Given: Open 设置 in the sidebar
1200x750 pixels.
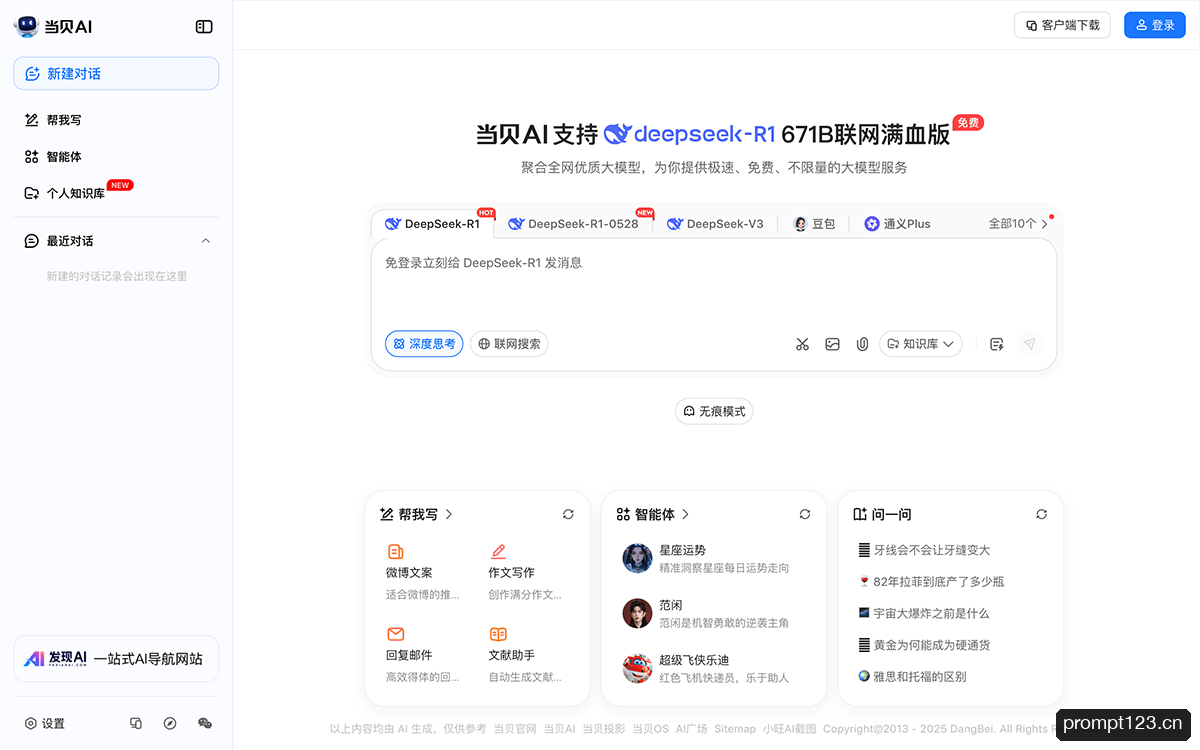Looking at the screenshot, I should click(x=45, y=723).
